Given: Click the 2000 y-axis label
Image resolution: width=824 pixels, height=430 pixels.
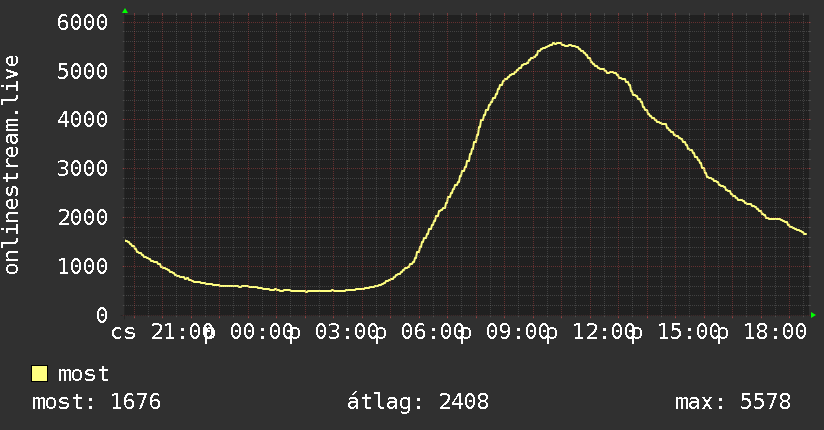Looking at the screenshot, I should (83, 218).
